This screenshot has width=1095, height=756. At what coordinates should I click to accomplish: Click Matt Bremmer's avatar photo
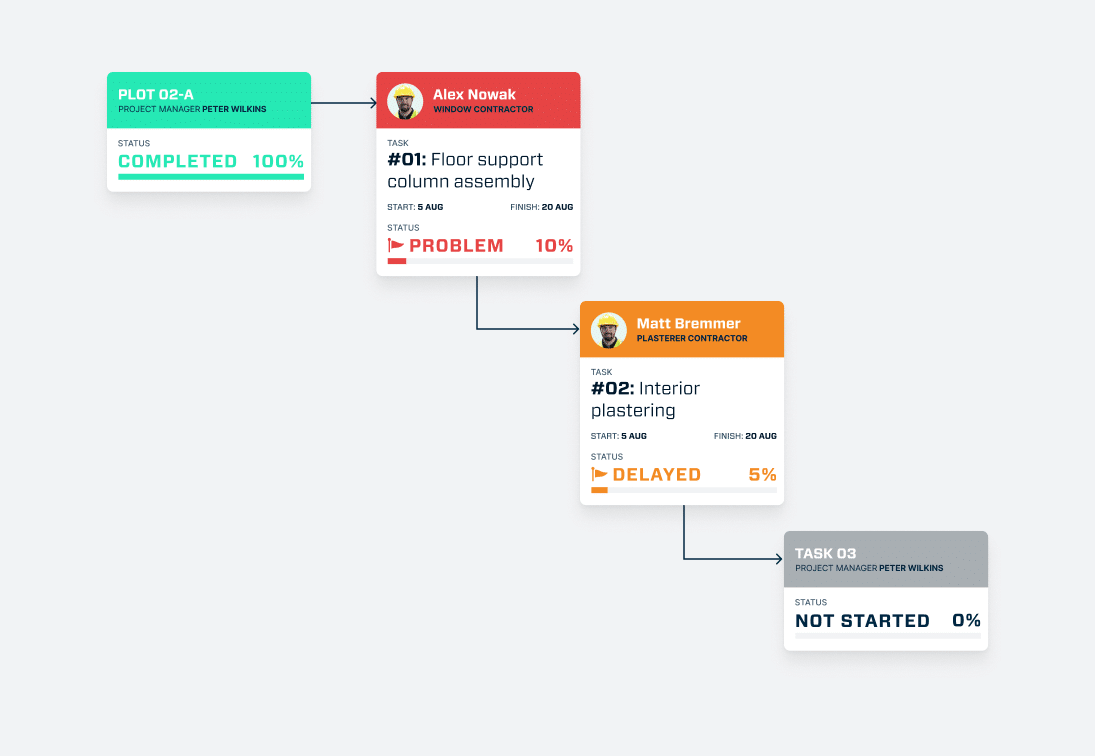pyautogui.click(x=608, y=330)
